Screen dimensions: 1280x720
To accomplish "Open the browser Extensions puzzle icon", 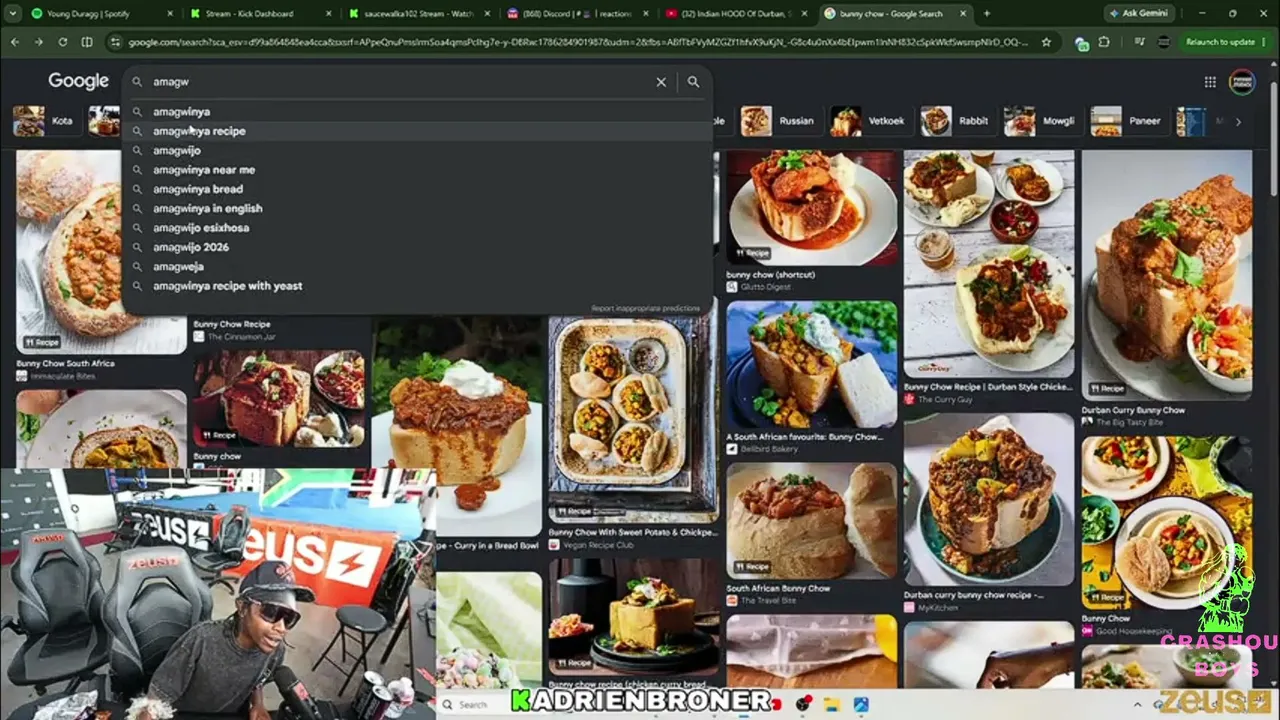I will (1104, 42).
